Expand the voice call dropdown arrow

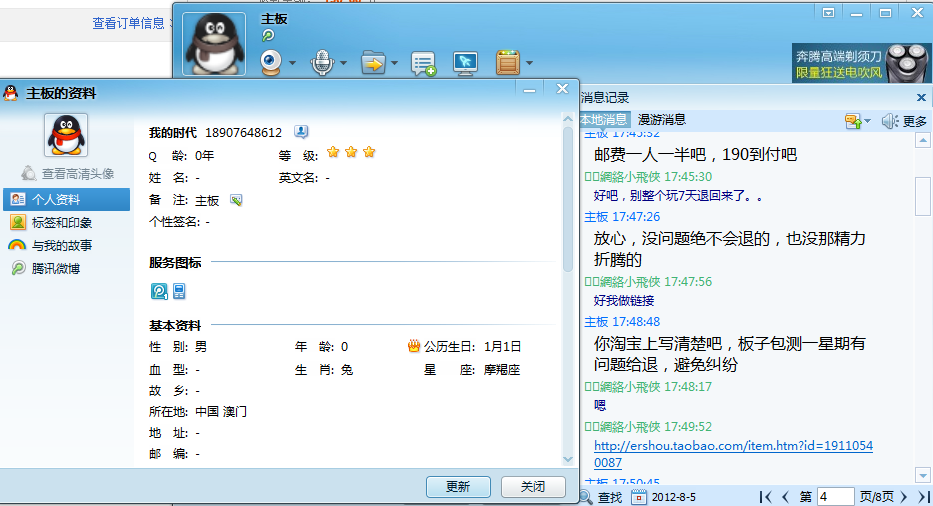click(343, 64)
